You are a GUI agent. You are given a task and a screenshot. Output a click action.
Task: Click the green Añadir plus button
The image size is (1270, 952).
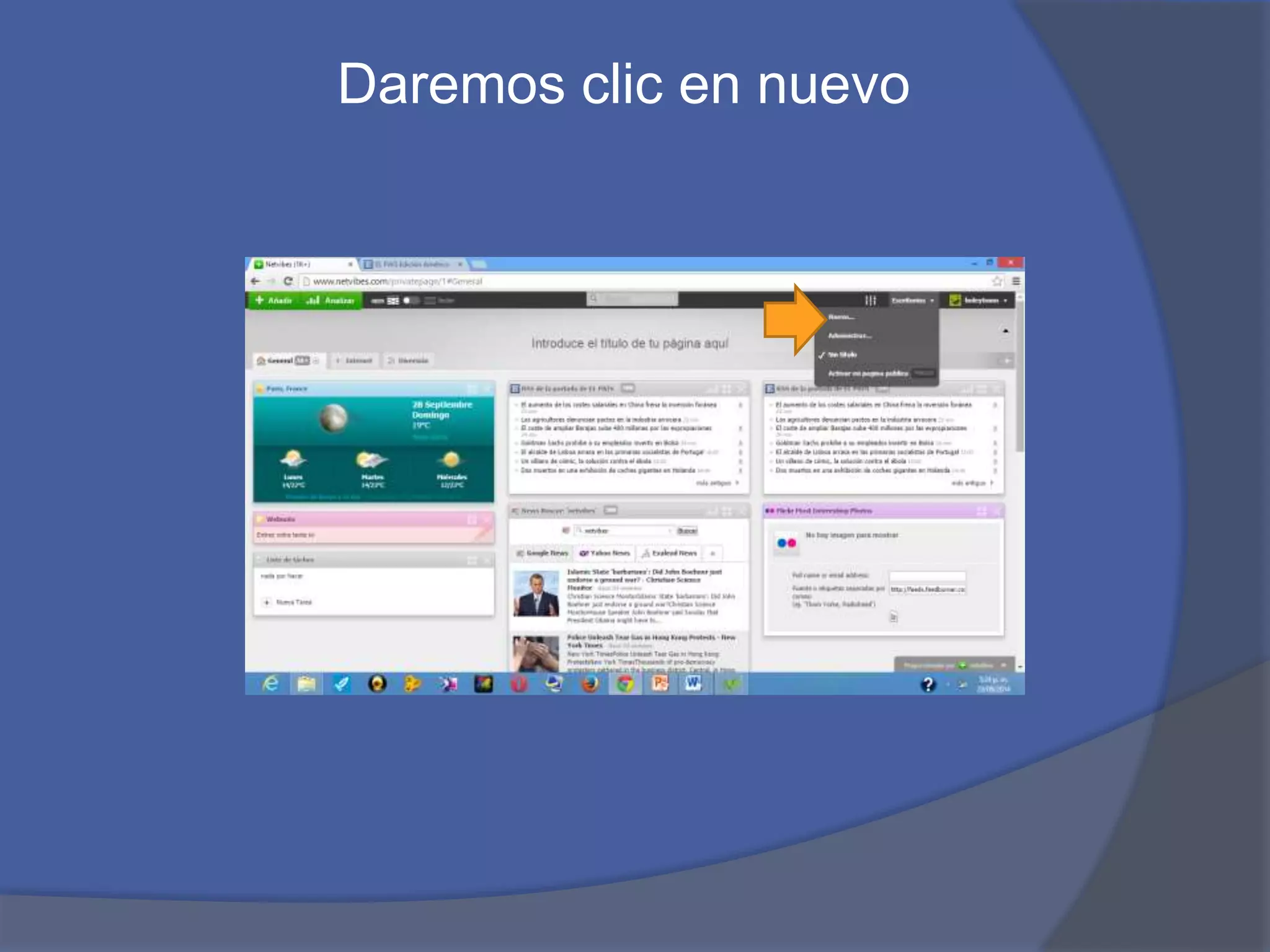273,301
